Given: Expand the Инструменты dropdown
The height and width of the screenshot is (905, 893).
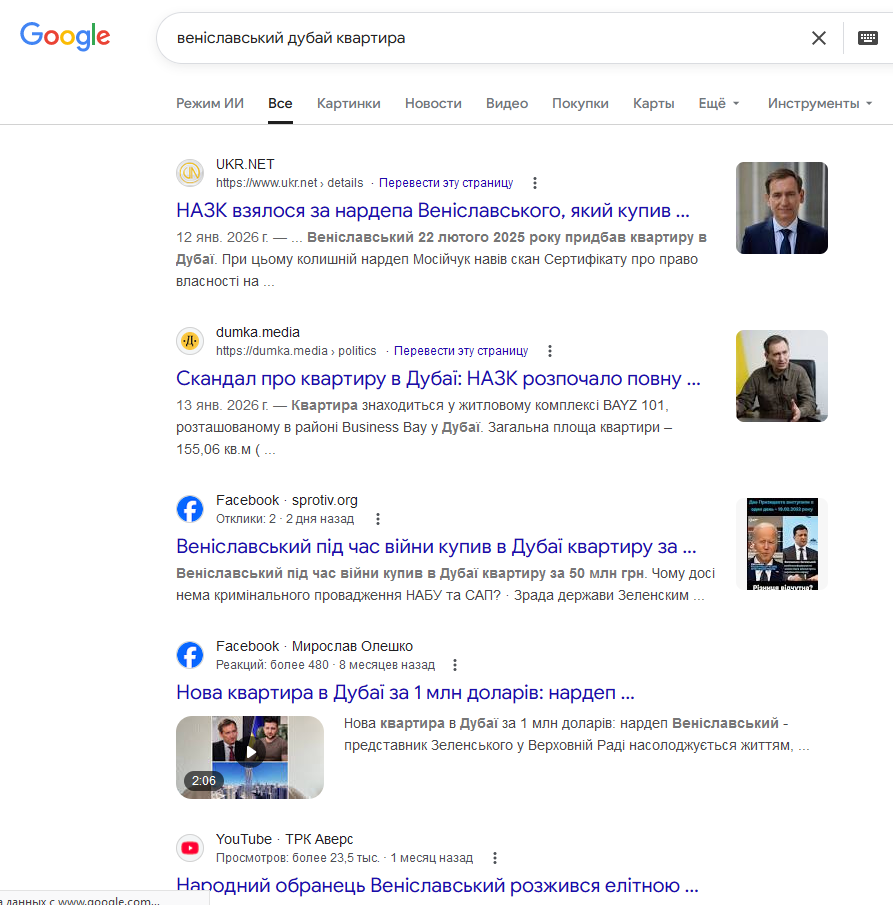Looking at the screenshot, I should point(820,103).
